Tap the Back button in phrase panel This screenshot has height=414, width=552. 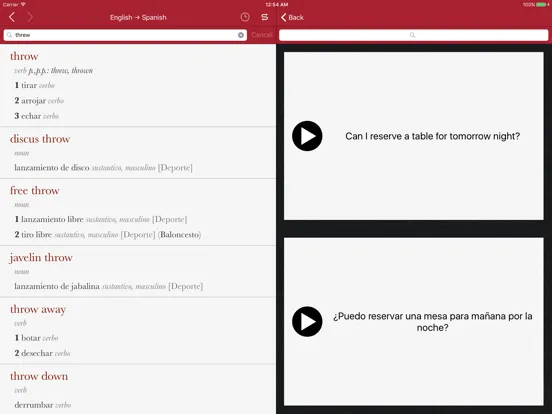point(293,17)
